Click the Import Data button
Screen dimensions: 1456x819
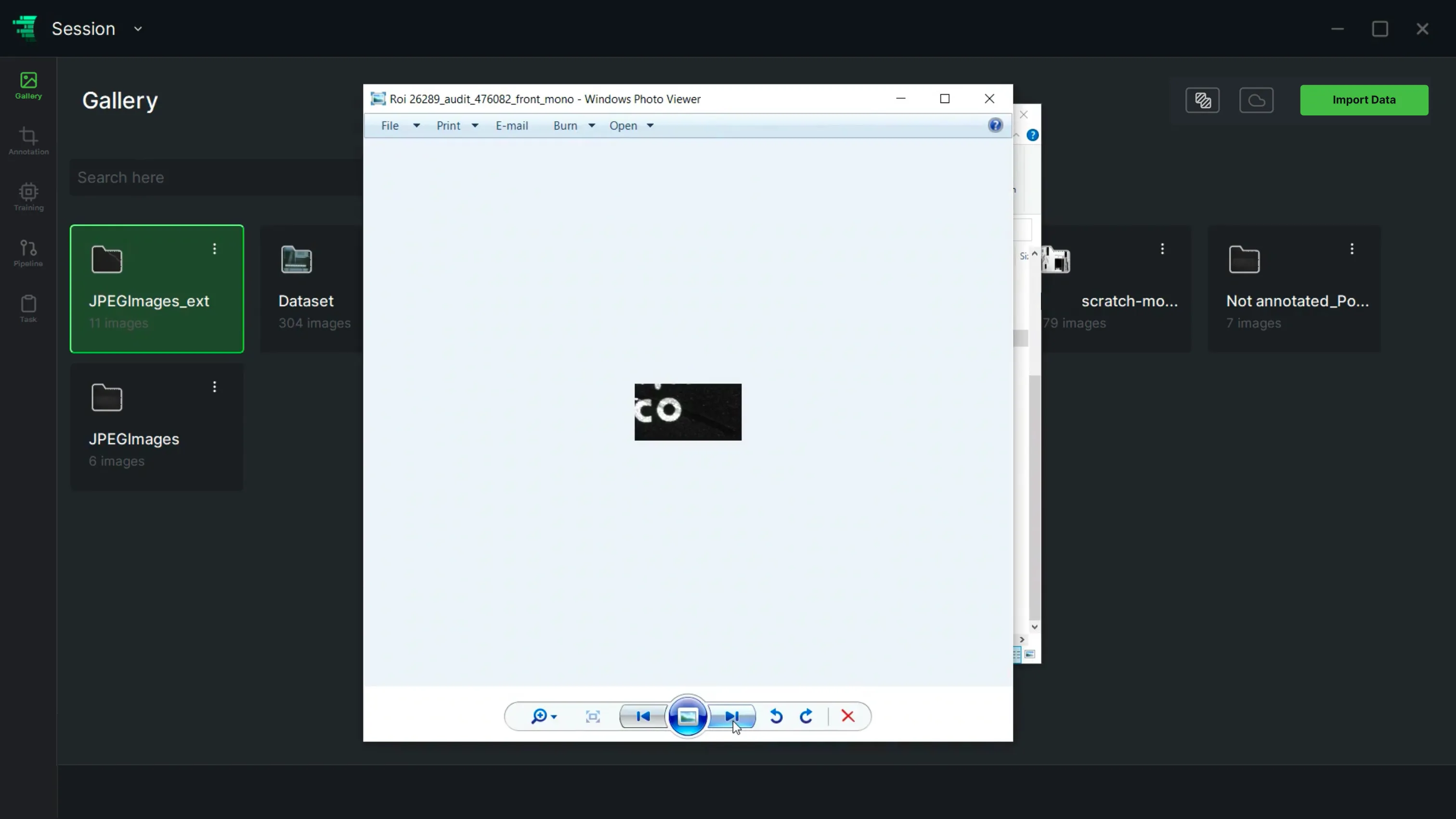tap(1364, 100)
